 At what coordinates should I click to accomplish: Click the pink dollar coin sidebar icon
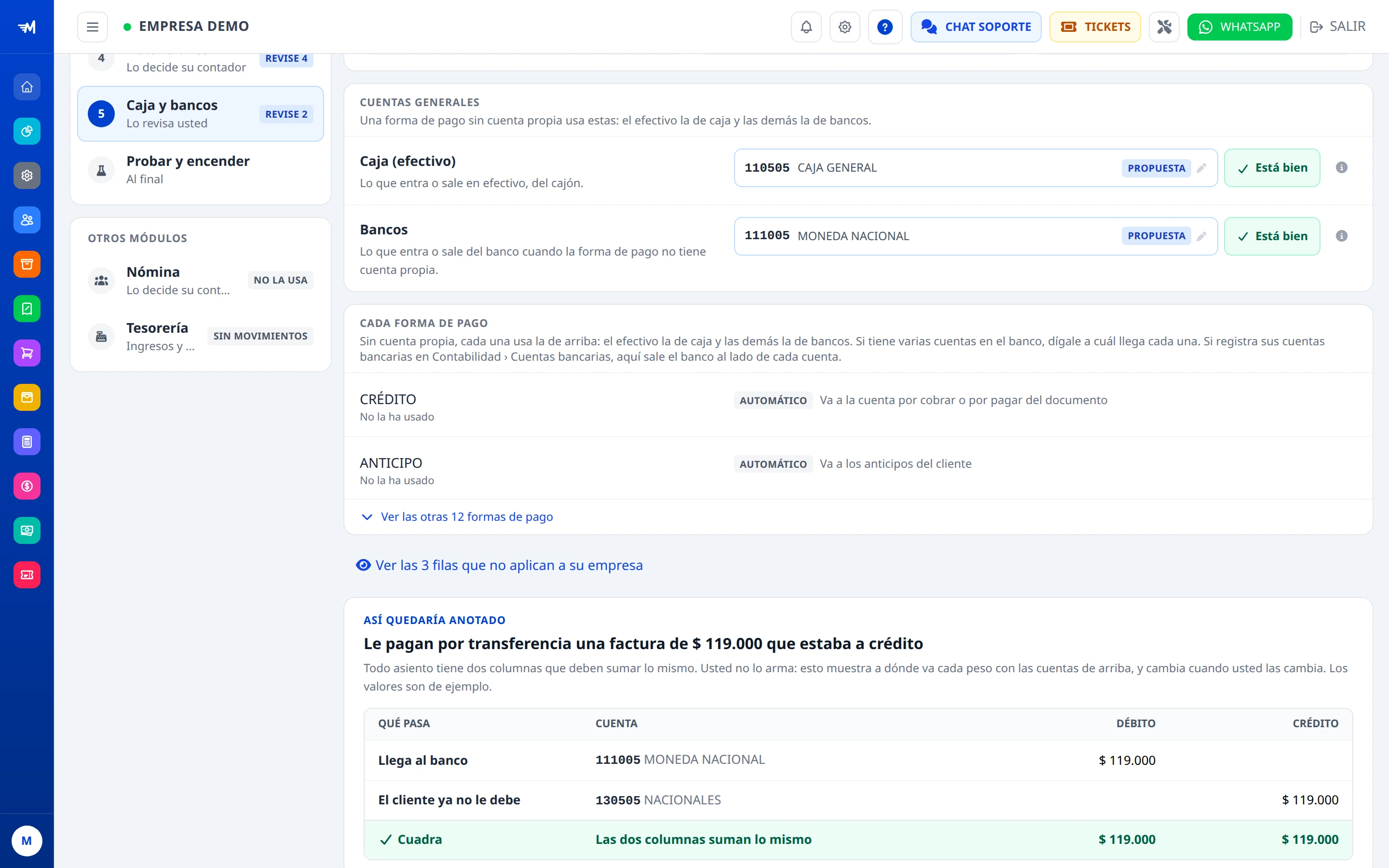(x=27, y=486)
